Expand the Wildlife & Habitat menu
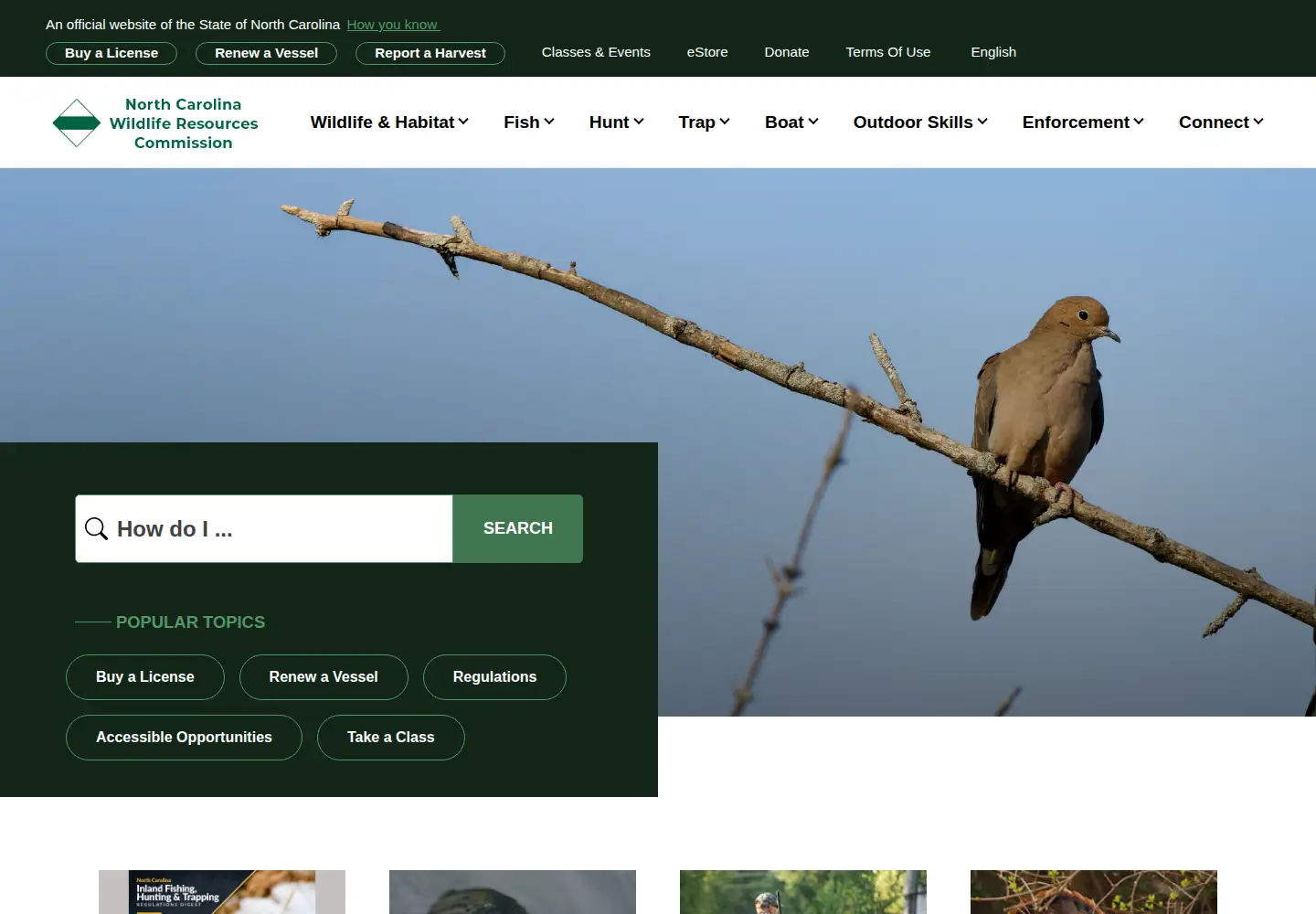This screenshot has width=1316, height=914. coord(389,122)
